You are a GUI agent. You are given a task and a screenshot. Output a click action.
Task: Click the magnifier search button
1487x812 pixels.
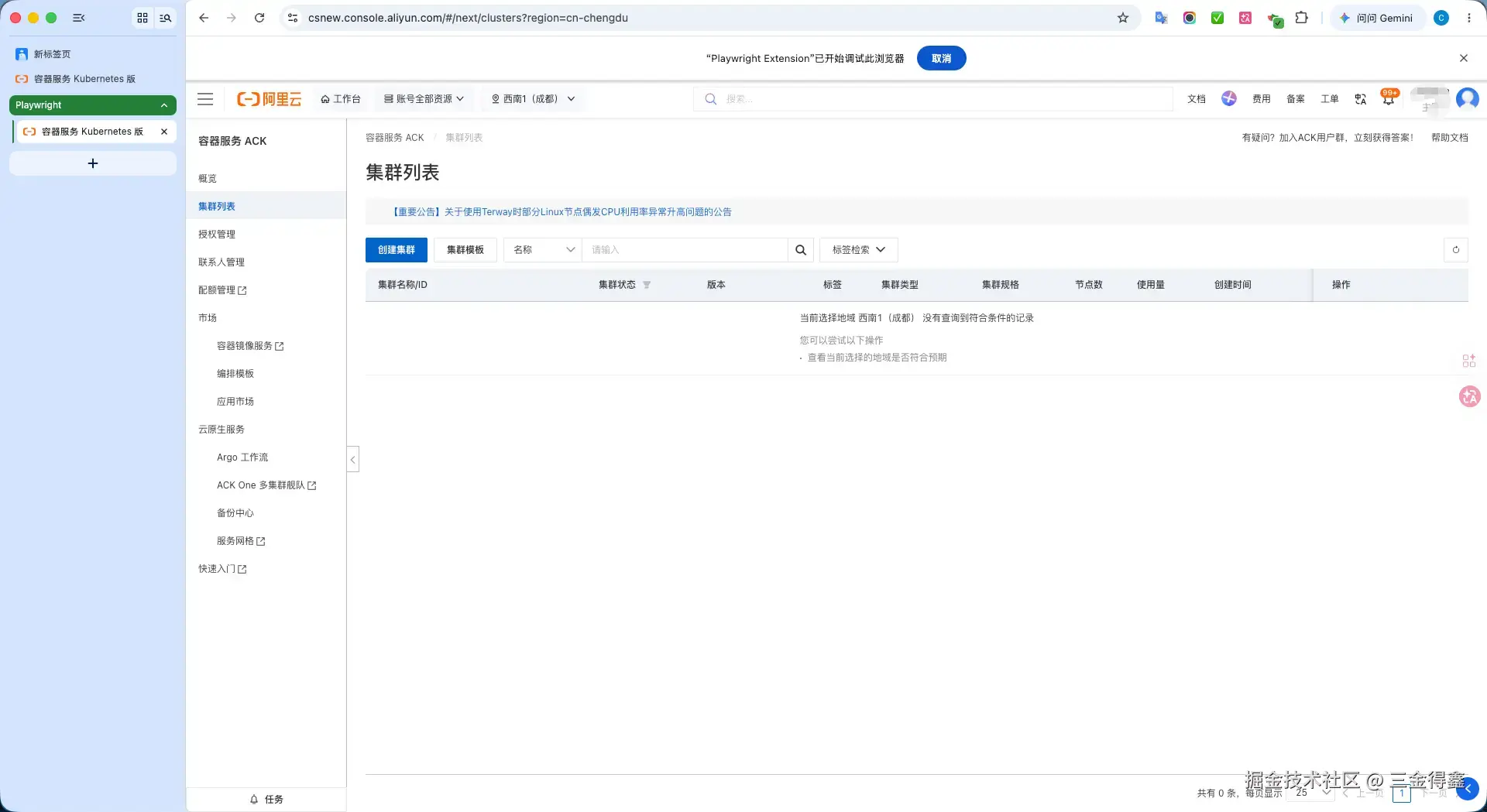click(x=801, y=250)
